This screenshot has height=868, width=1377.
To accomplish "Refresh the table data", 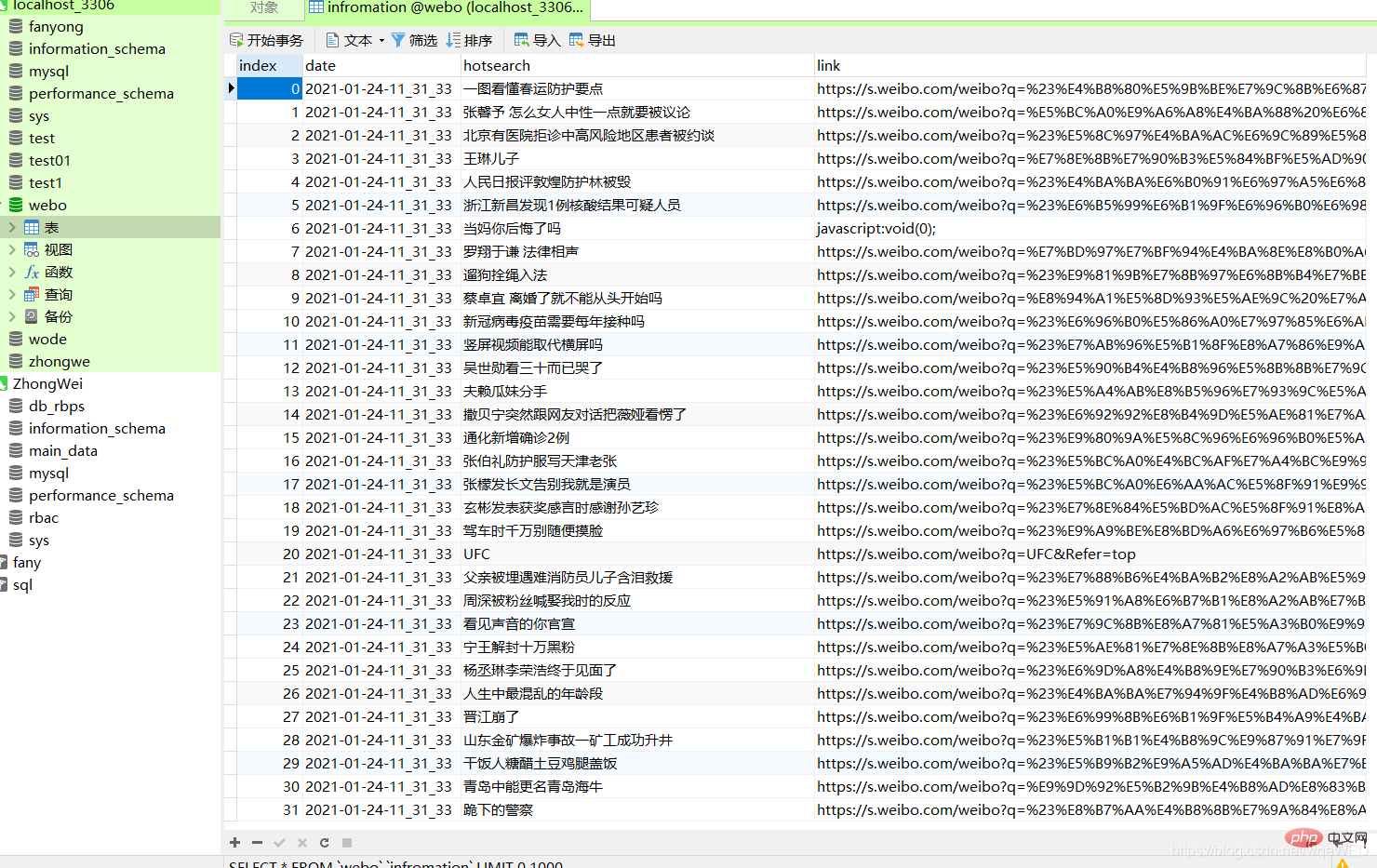I will tap(324, 842).
